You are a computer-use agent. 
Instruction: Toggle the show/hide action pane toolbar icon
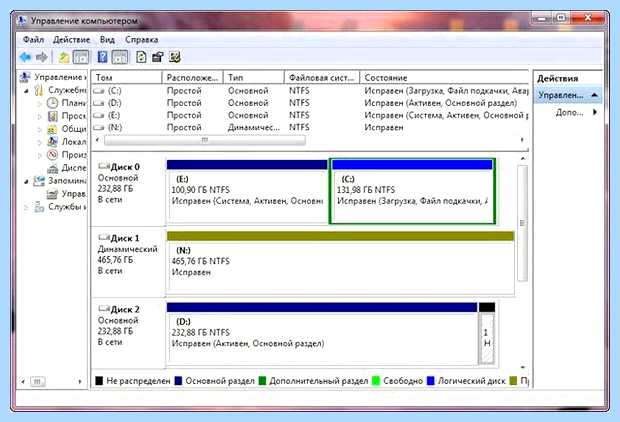120,57
